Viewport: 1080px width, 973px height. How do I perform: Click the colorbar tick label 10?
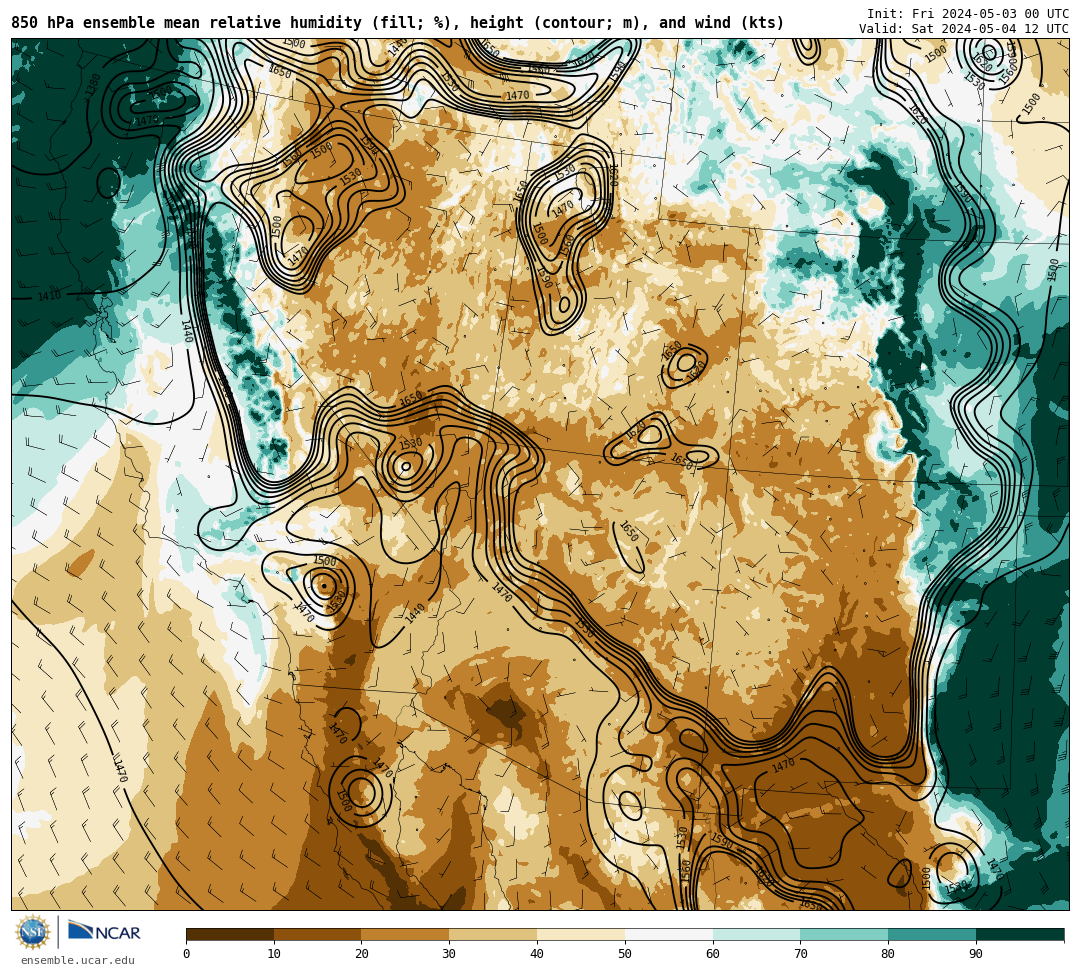[274, 954]
